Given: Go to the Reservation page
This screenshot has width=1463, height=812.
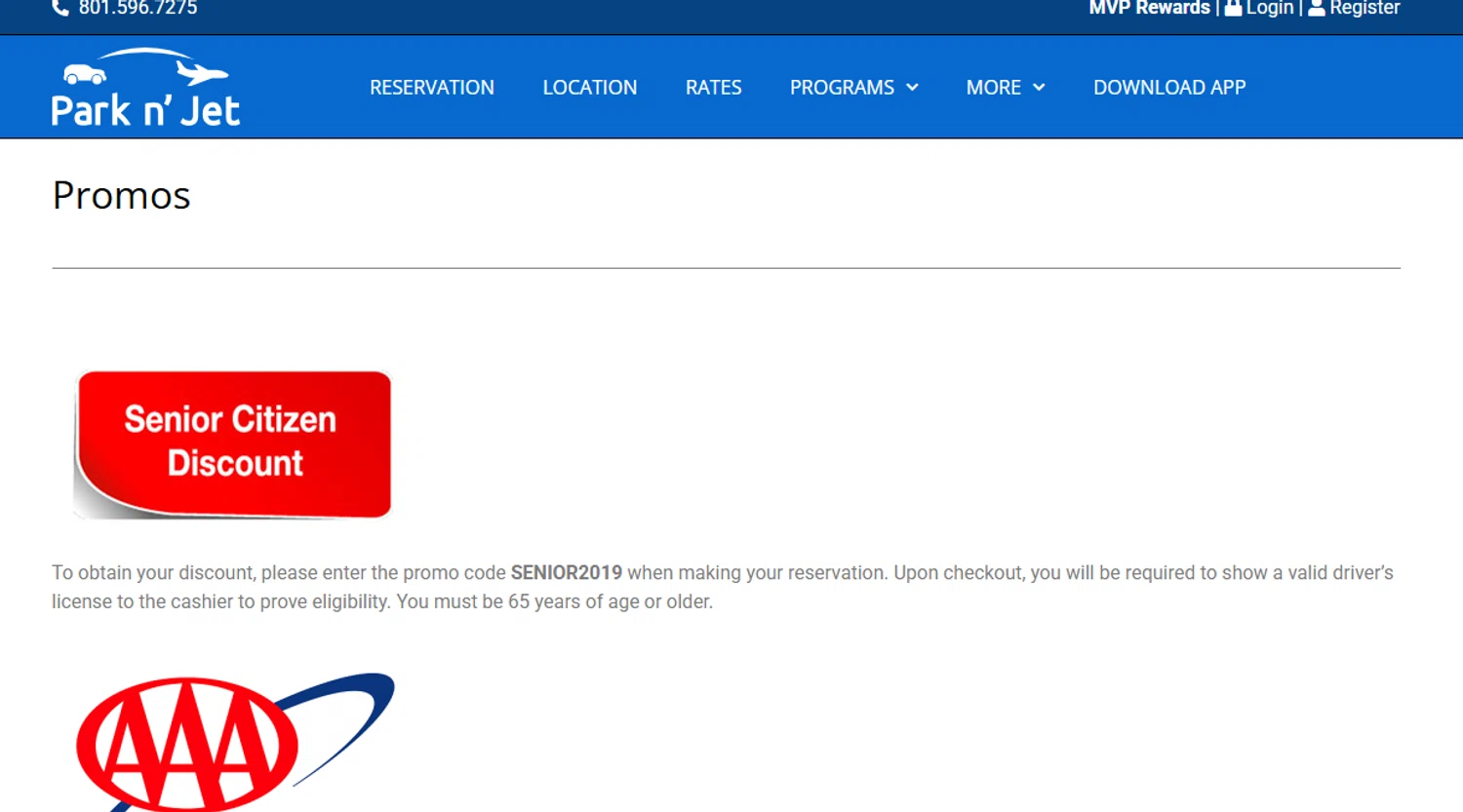Looking at the screenshot, I should 432,88.
